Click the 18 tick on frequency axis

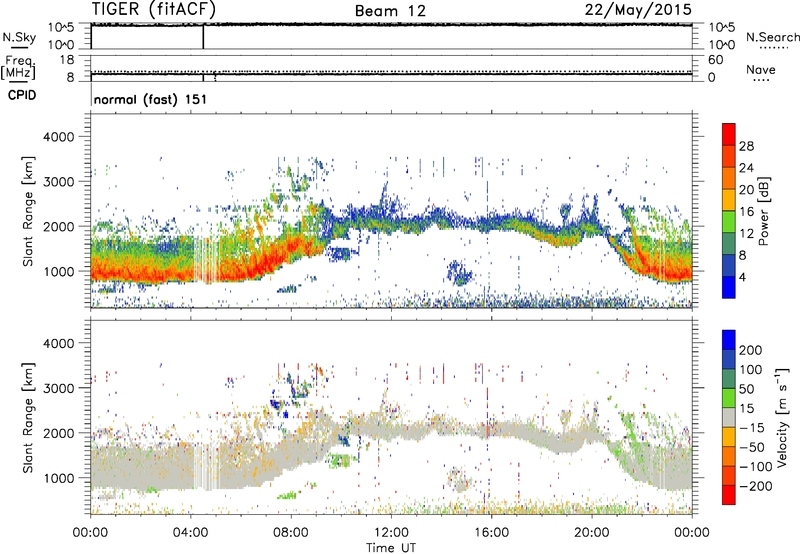[x=67, y=60]
